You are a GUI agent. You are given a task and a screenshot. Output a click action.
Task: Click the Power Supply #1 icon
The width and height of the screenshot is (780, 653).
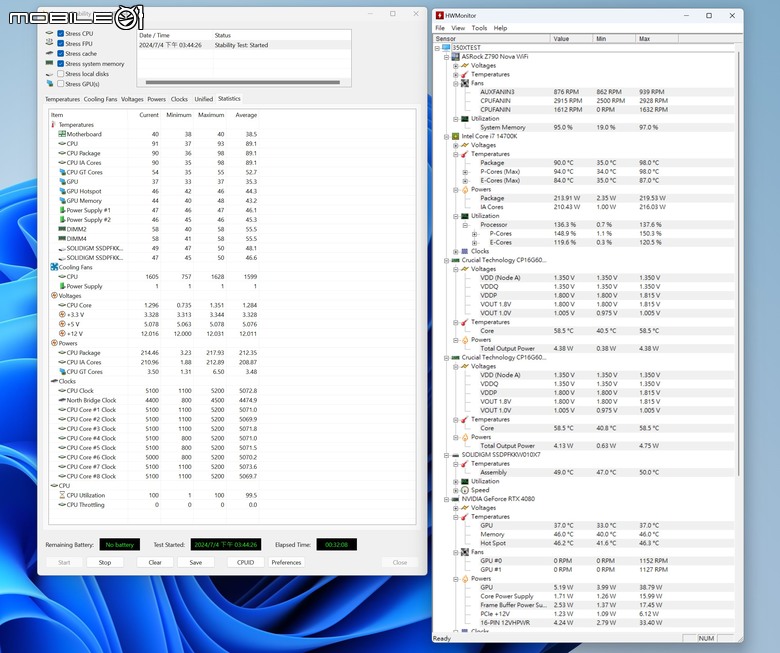(62, 210)
